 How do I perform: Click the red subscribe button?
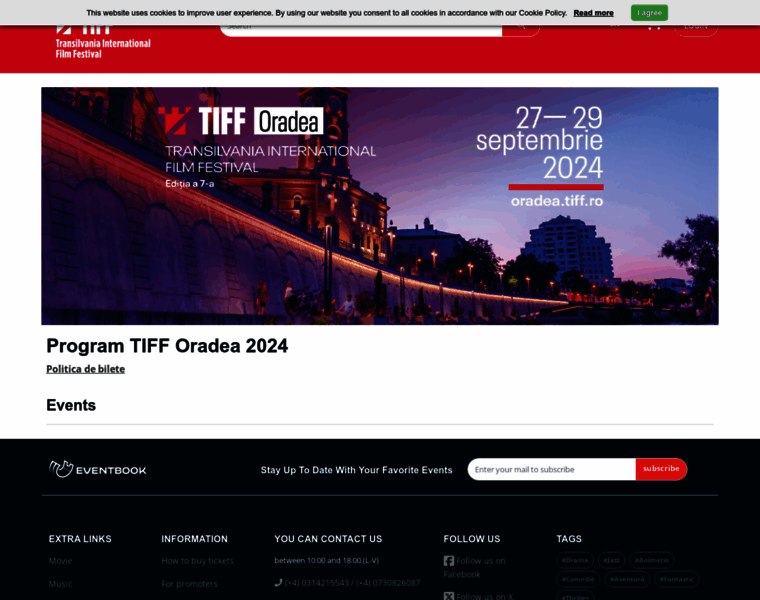point(661,469)
